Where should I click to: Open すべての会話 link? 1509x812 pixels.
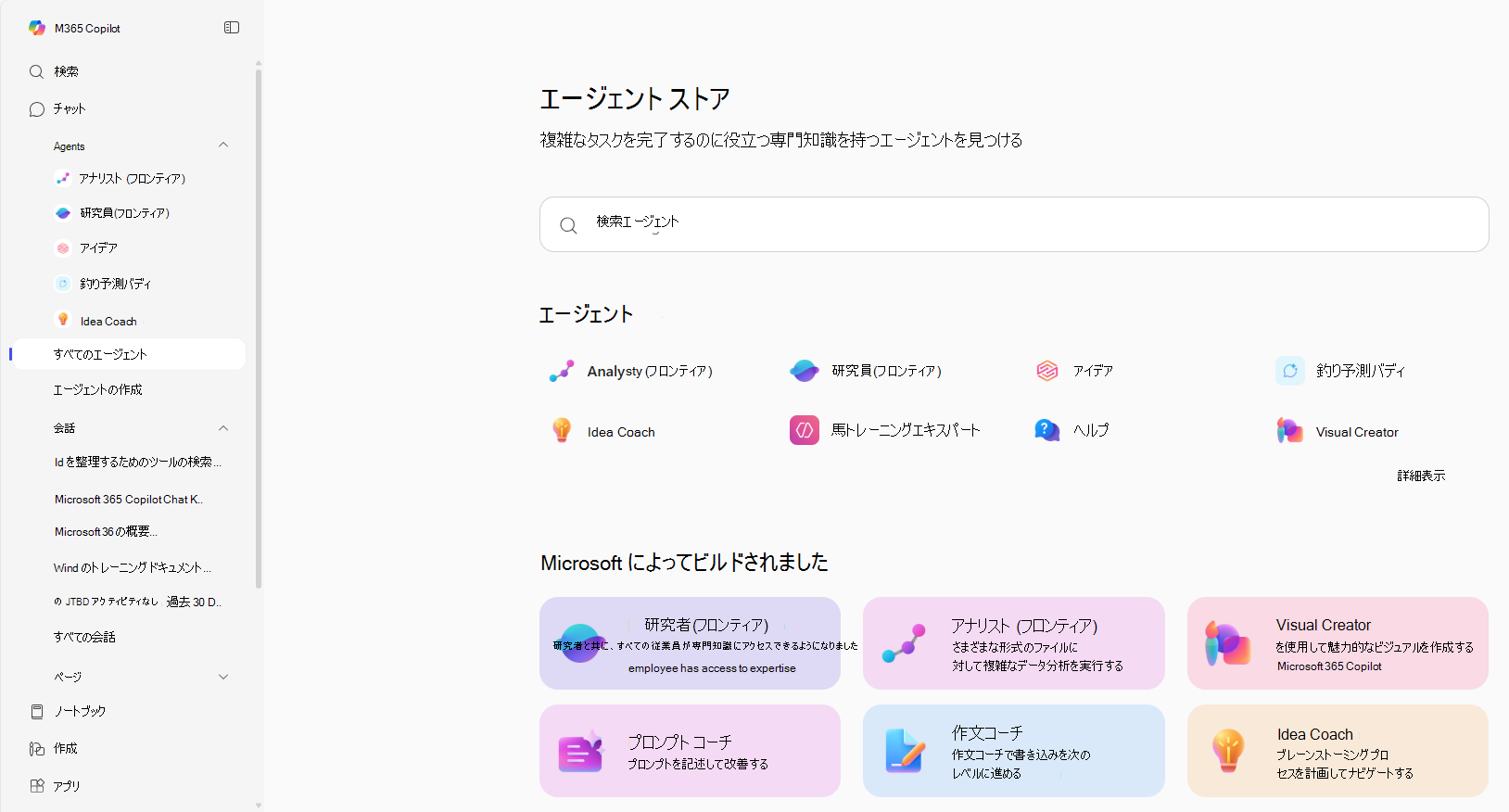coord(84,638)
